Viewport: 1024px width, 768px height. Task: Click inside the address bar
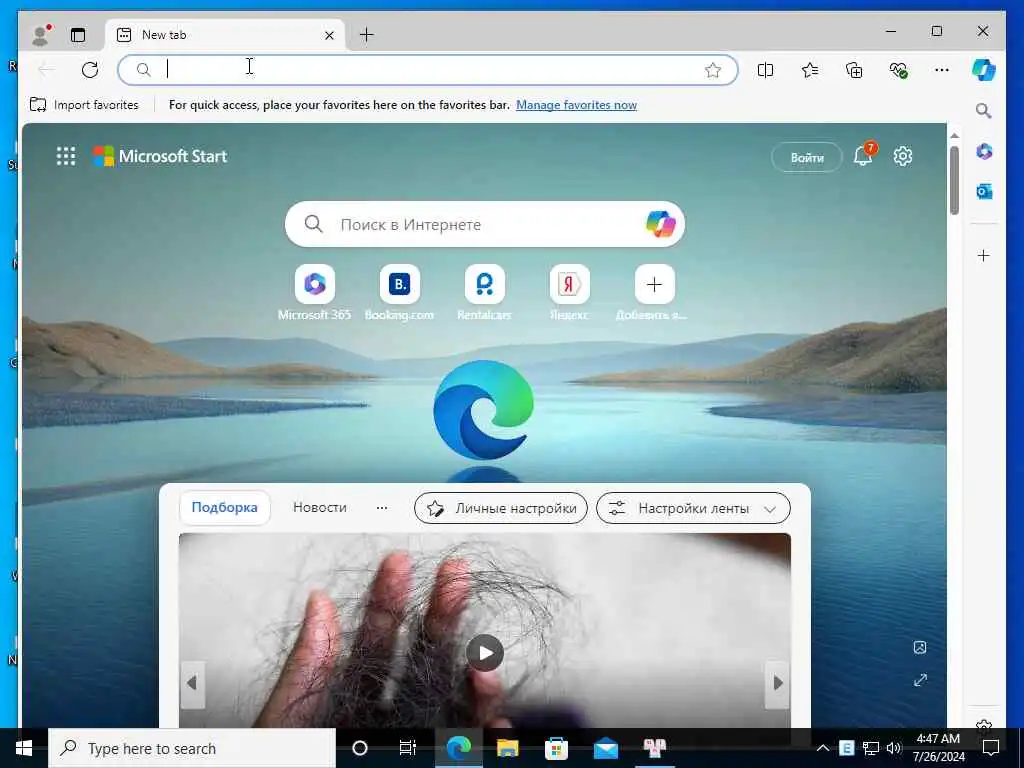point(428,70)
